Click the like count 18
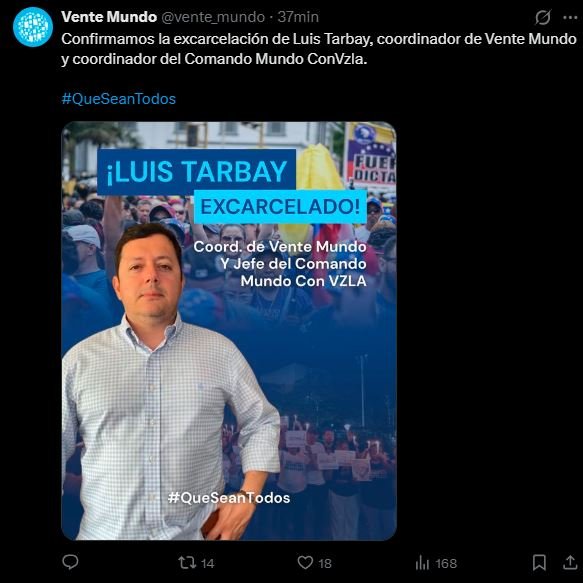The width and height of the screenshot is (583, 583). coord(325,563)
